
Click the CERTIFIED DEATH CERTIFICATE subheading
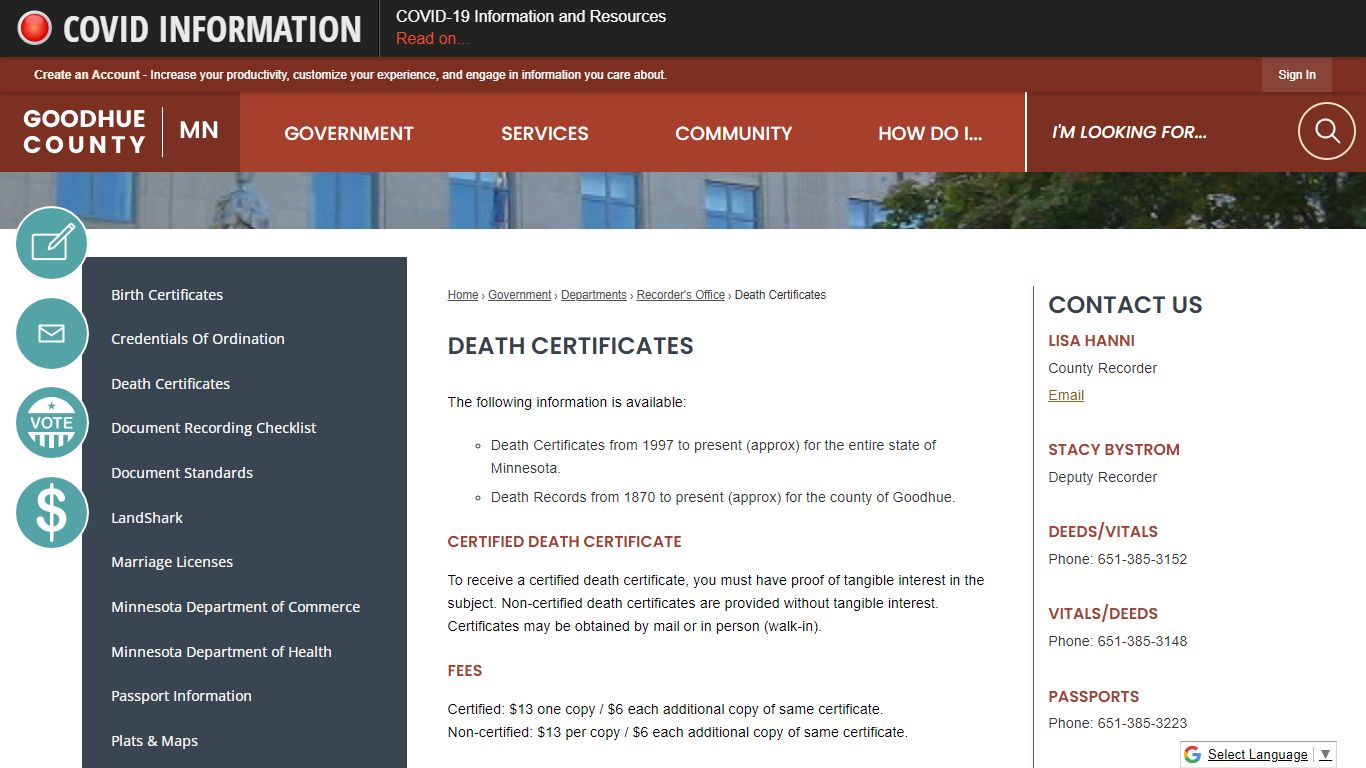(x=564, y=542)
